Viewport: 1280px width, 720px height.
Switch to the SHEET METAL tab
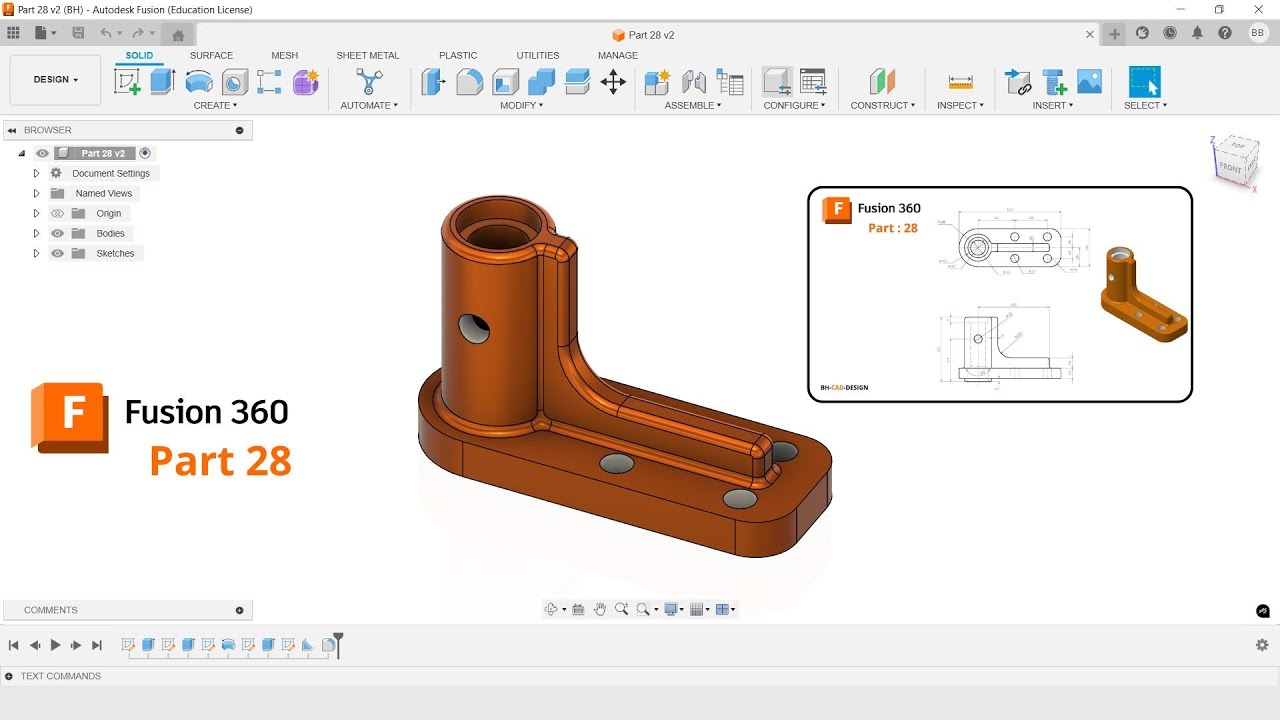367,55
